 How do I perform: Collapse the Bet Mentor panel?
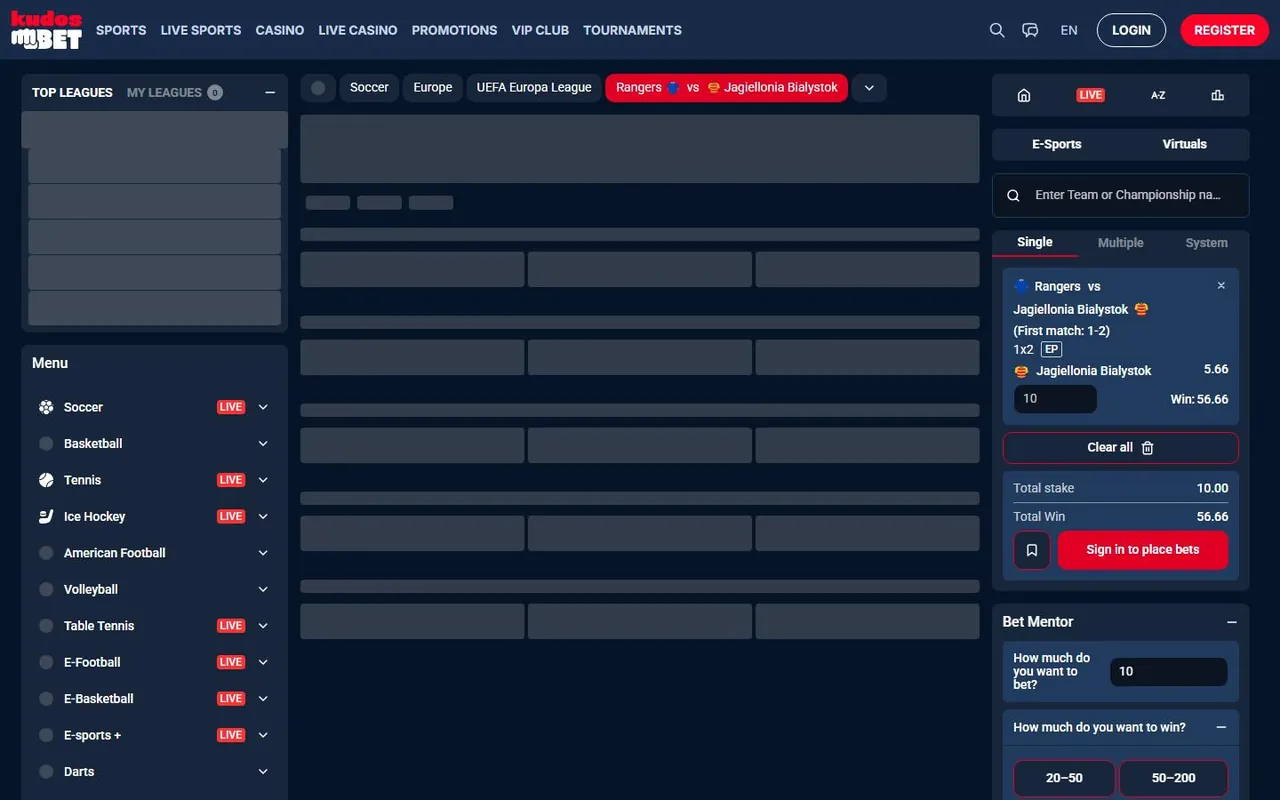click(x=1232, y=622)
